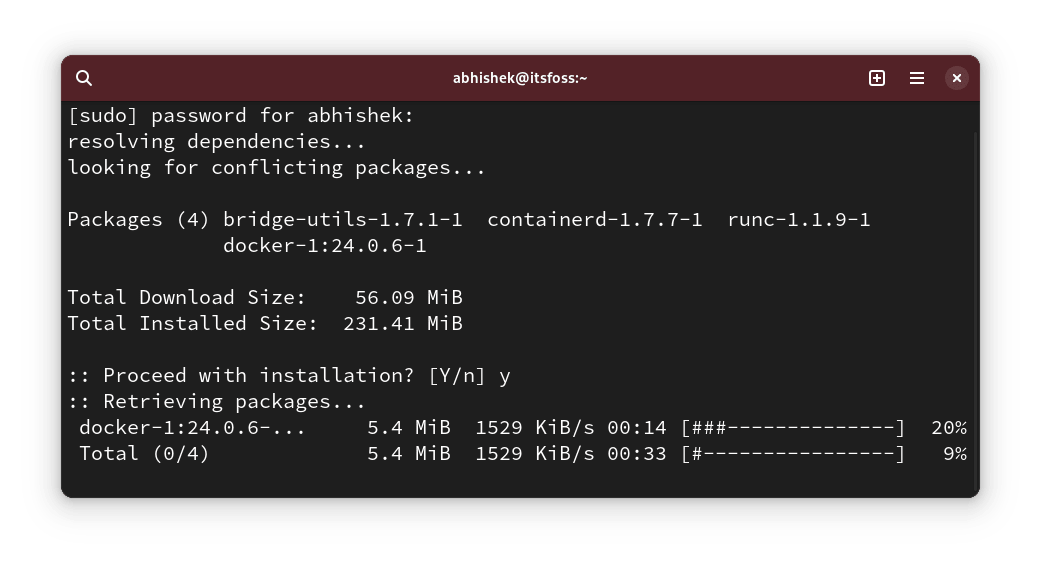
Task: Click the terminal's vertical scrollbar
Action: click(x=975, y=300)
